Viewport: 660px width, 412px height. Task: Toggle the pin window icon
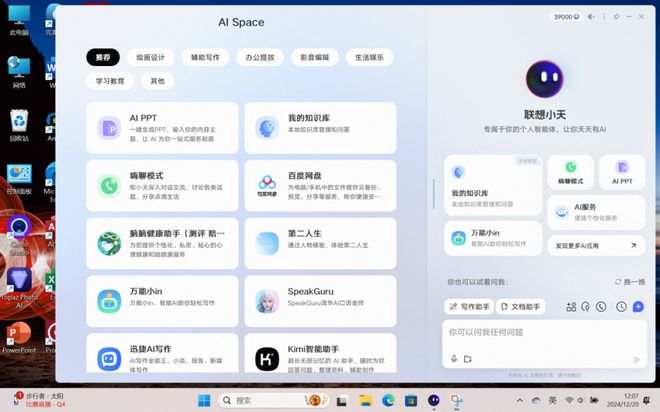pos(616,17)
